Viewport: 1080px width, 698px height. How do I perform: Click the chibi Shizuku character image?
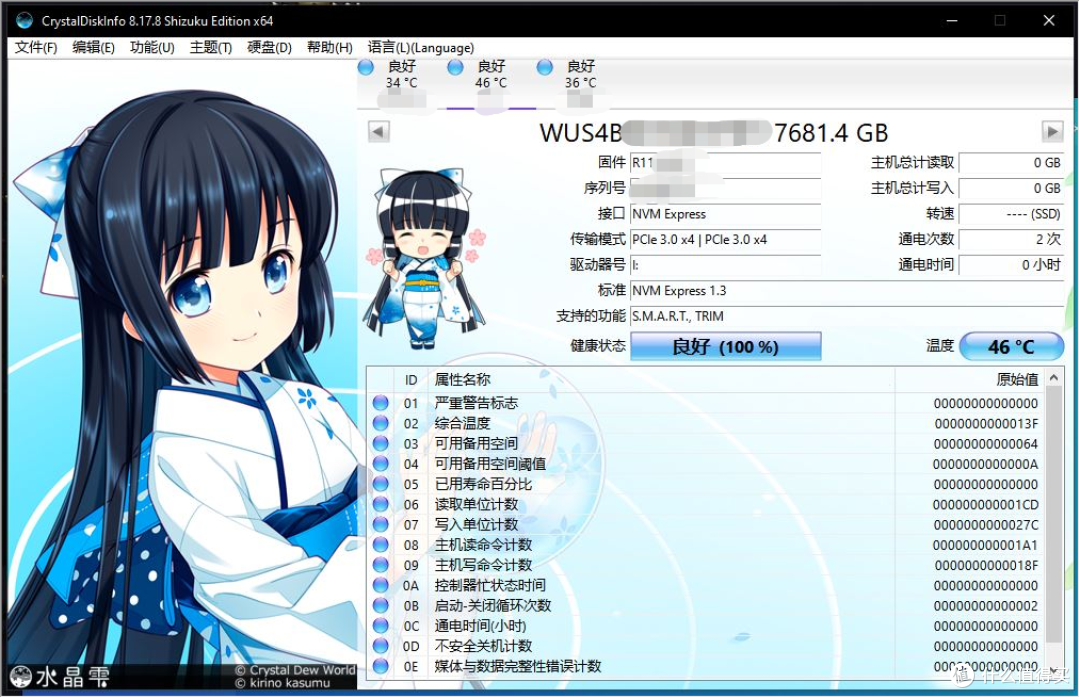click(x=426, y=258)
